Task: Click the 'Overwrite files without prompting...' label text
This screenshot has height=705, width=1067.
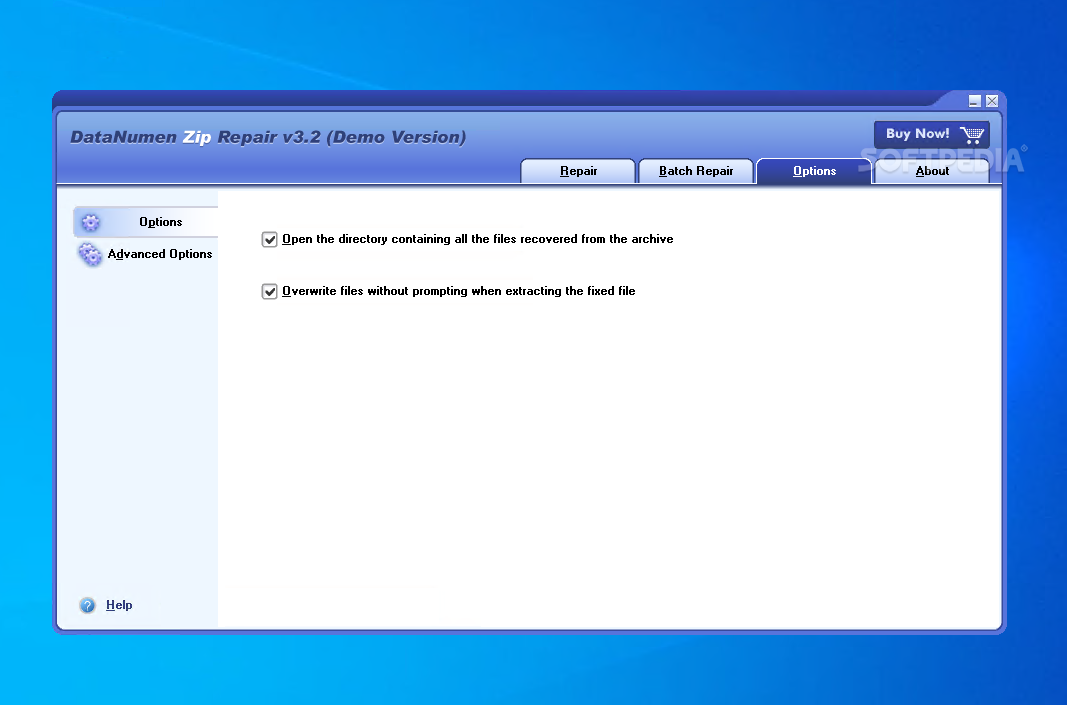Action: (459, 291)
